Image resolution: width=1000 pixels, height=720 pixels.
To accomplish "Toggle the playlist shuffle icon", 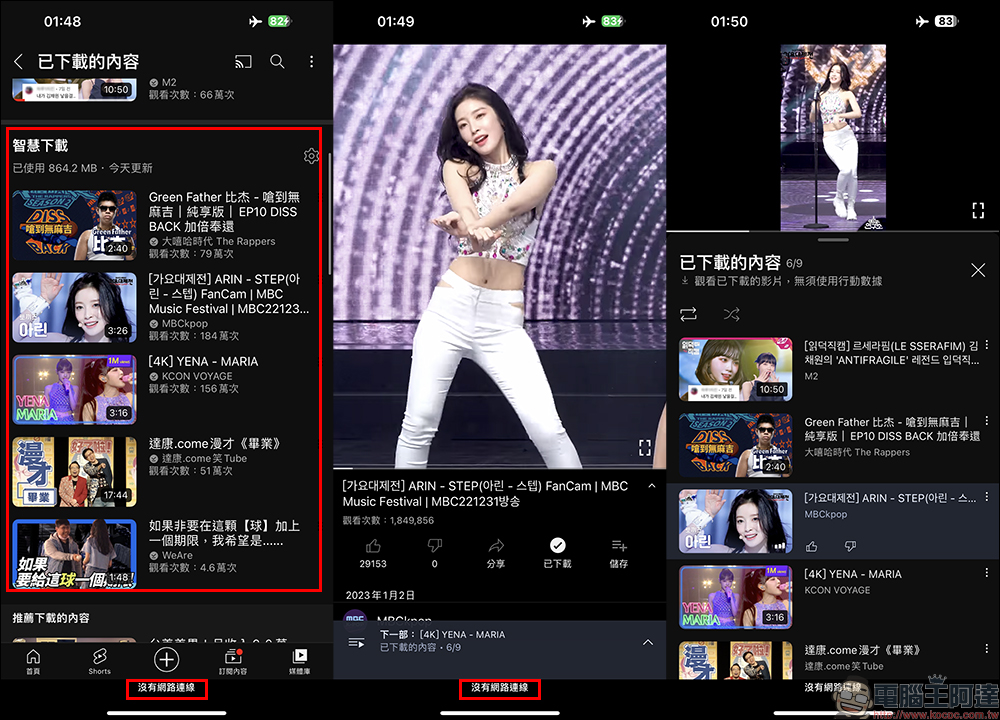I will tap(732, 314).
